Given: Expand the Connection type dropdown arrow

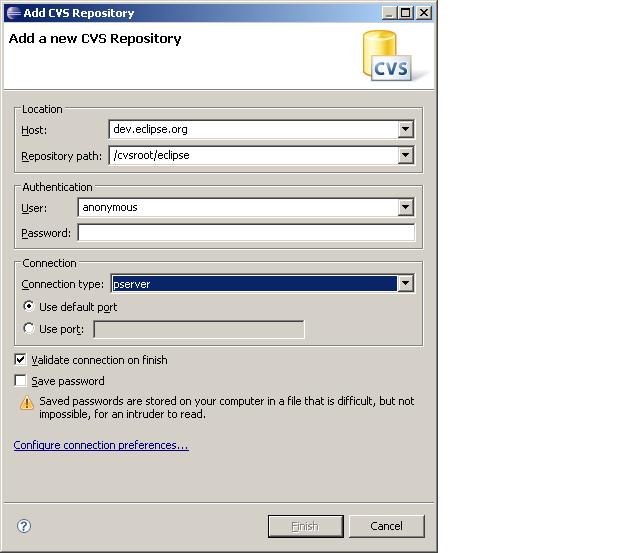Looking at the screenshot, I should (x=405, y=283).
